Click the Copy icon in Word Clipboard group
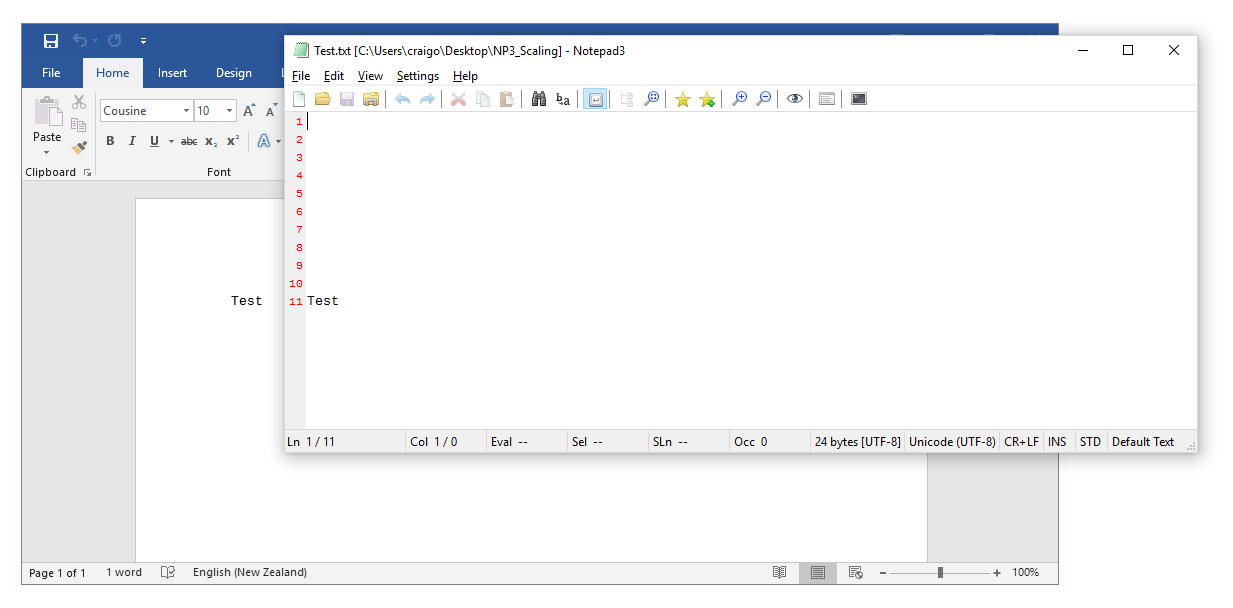The image size is (1233, 608). pyautogui.click(x=79, y=125)
